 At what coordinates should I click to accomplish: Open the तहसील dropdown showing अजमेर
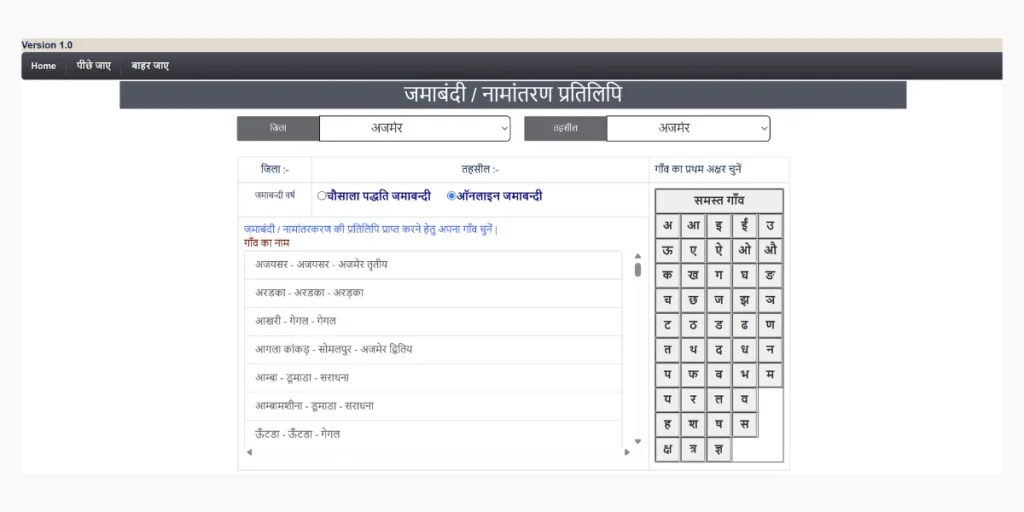[688, 129]
